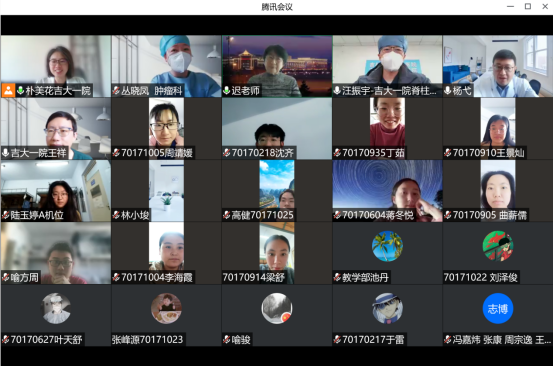Screen dimensions: 554x366
Task: Select video tile of 汪振宇-吉大一院脊柱
Action: point(387,66)
